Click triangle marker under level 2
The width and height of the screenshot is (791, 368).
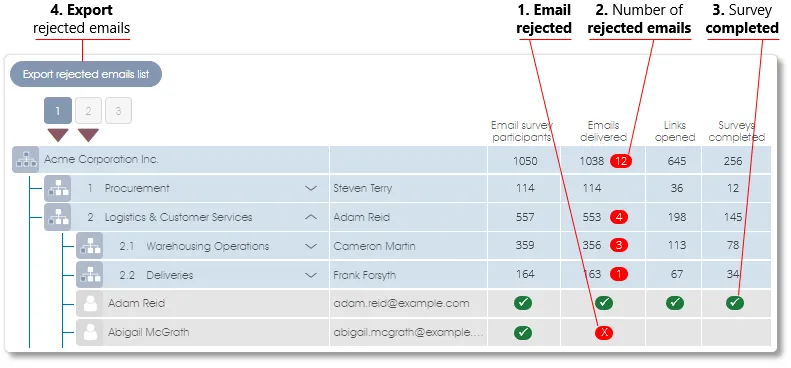point(88,135)
